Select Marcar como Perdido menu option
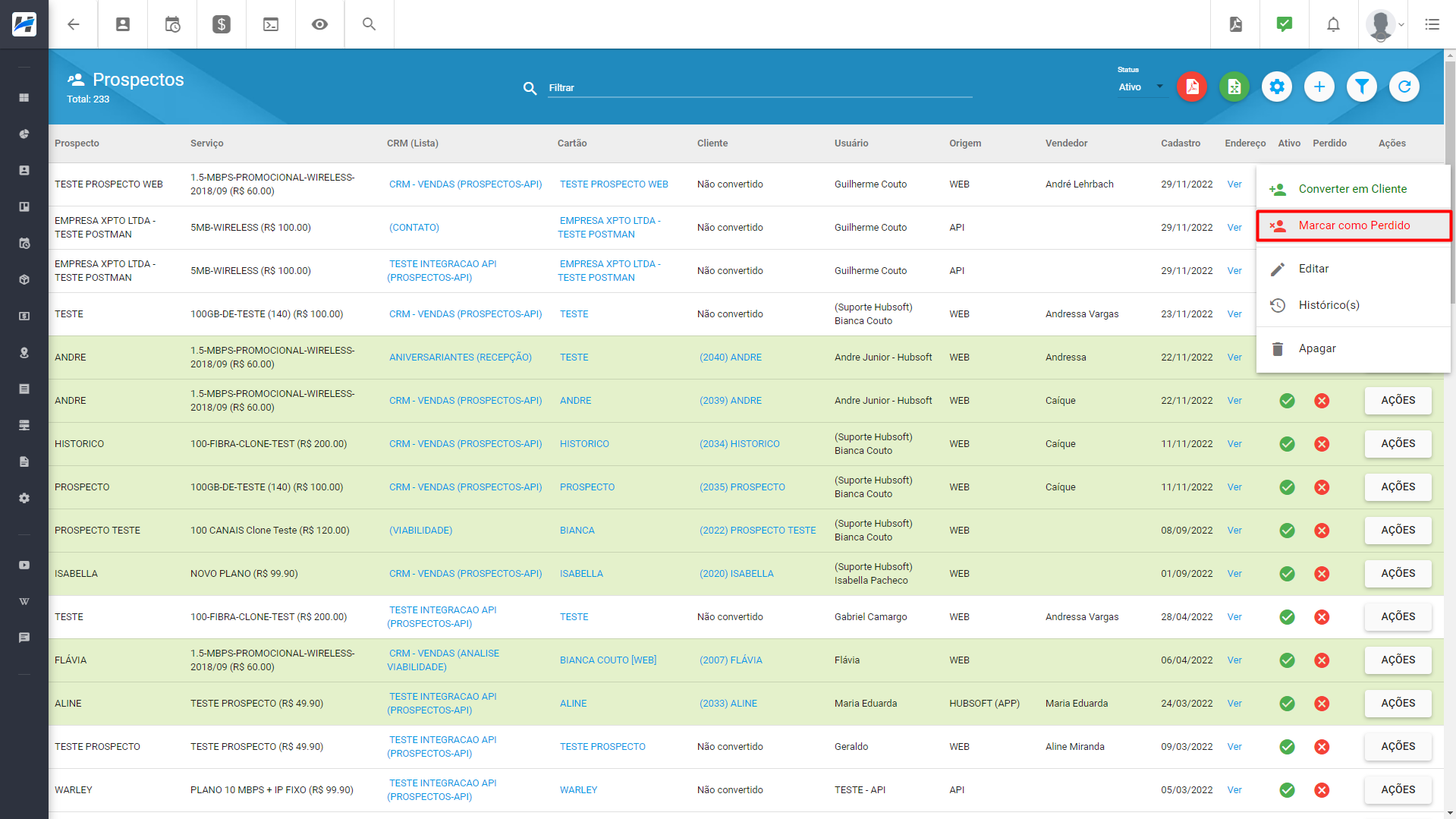 pos(1353,225)
